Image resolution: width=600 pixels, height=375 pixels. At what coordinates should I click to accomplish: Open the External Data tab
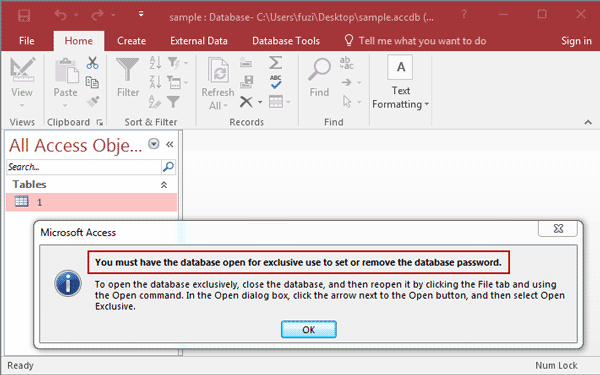(x=199, y=41)
